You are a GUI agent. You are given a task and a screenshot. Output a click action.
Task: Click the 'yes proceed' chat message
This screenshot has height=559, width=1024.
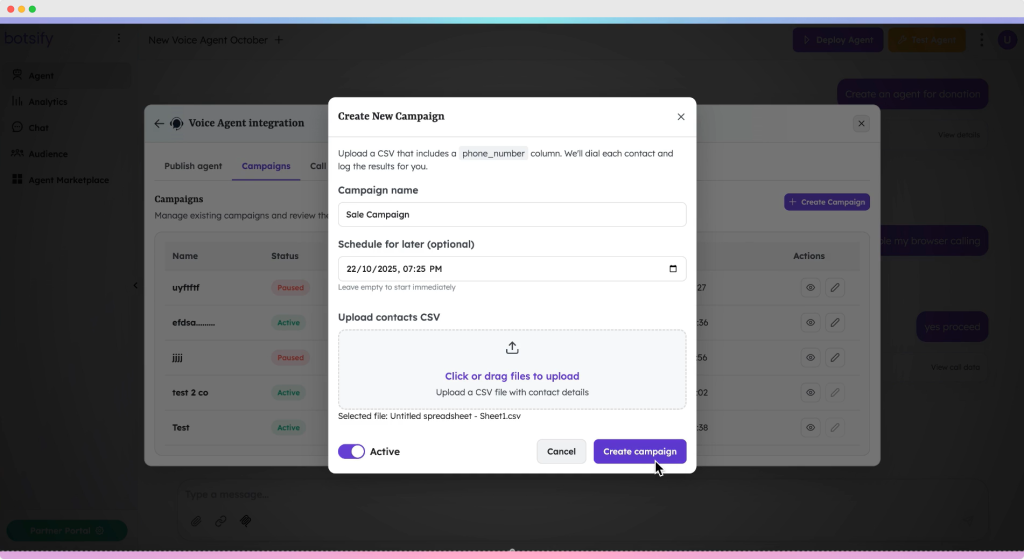pos(952,327)
